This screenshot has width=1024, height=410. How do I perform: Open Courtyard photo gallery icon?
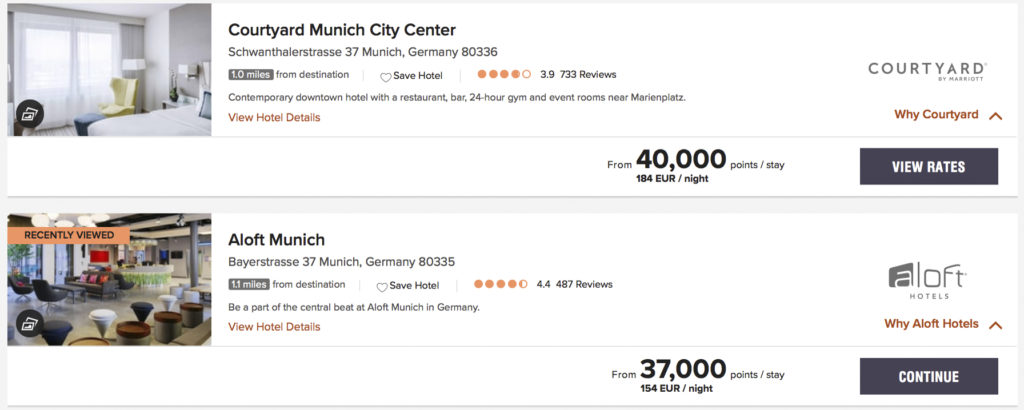[29, 115]
